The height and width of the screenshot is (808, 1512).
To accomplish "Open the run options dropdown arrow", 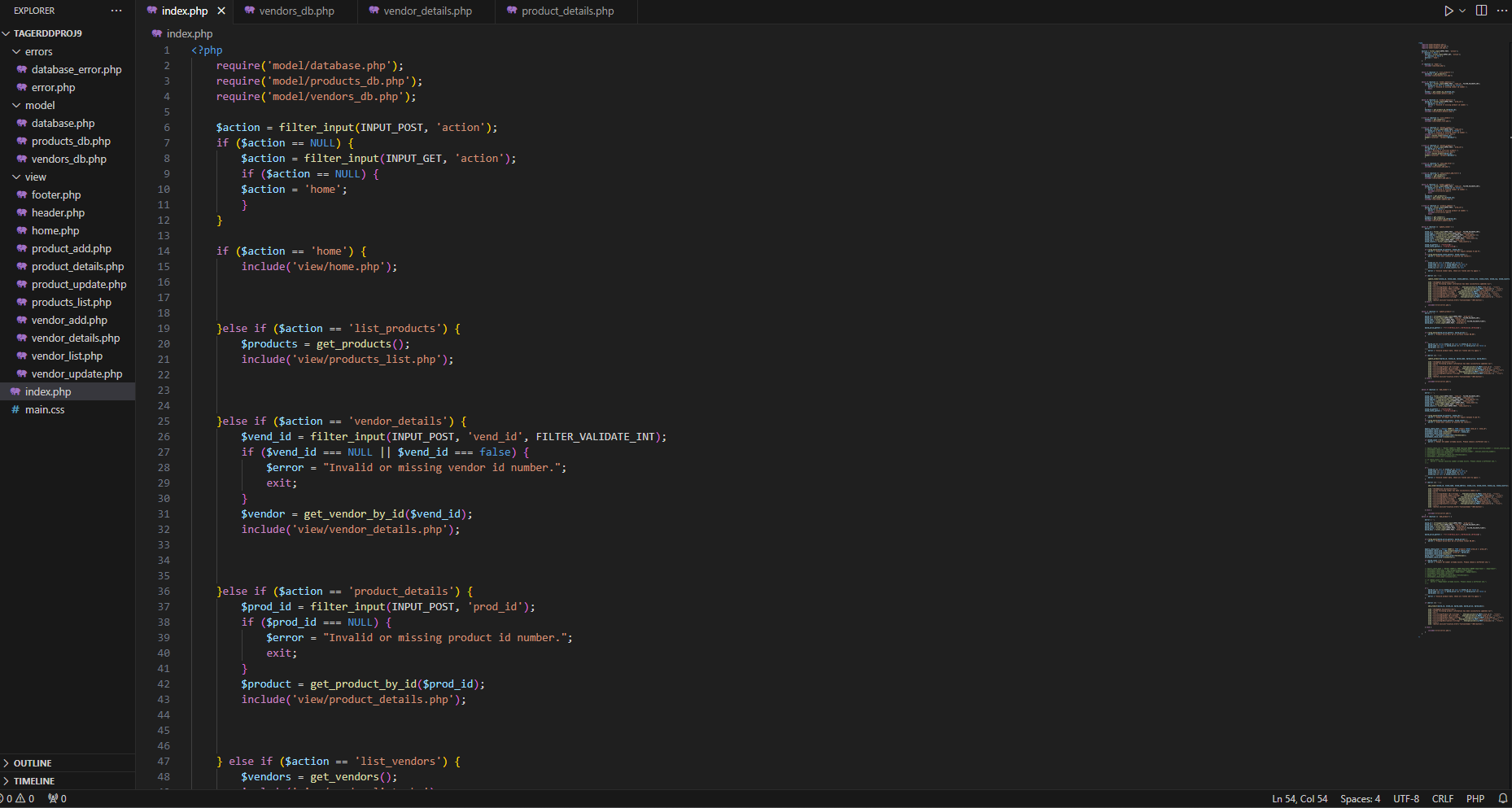I will tap(1462, 11).
